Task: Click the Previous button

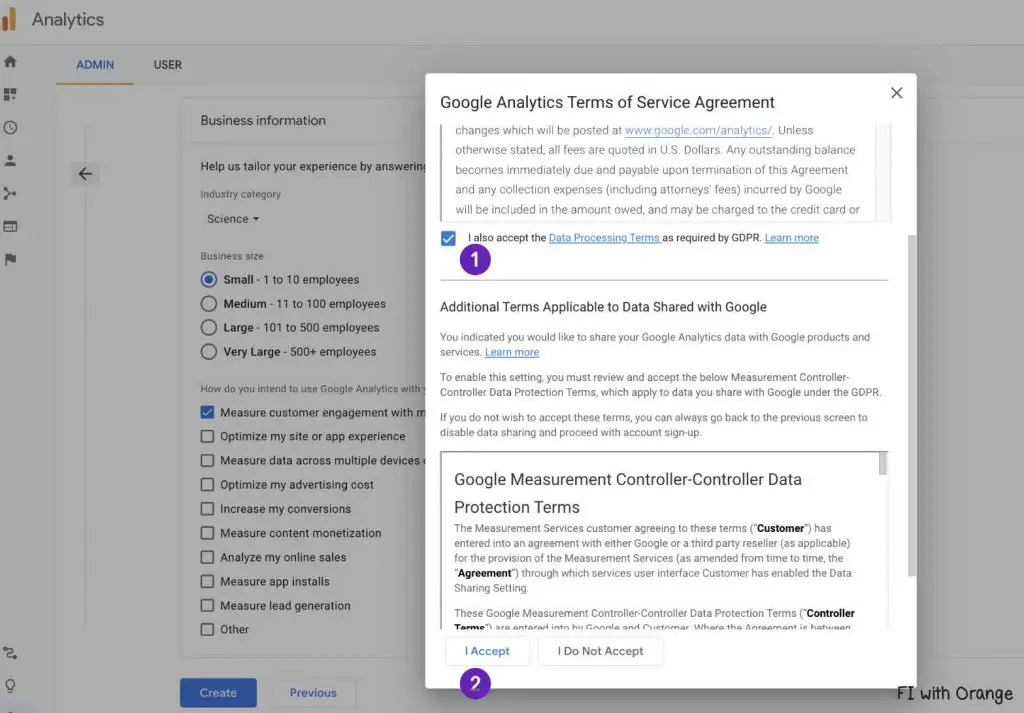Action: point(313,693)
